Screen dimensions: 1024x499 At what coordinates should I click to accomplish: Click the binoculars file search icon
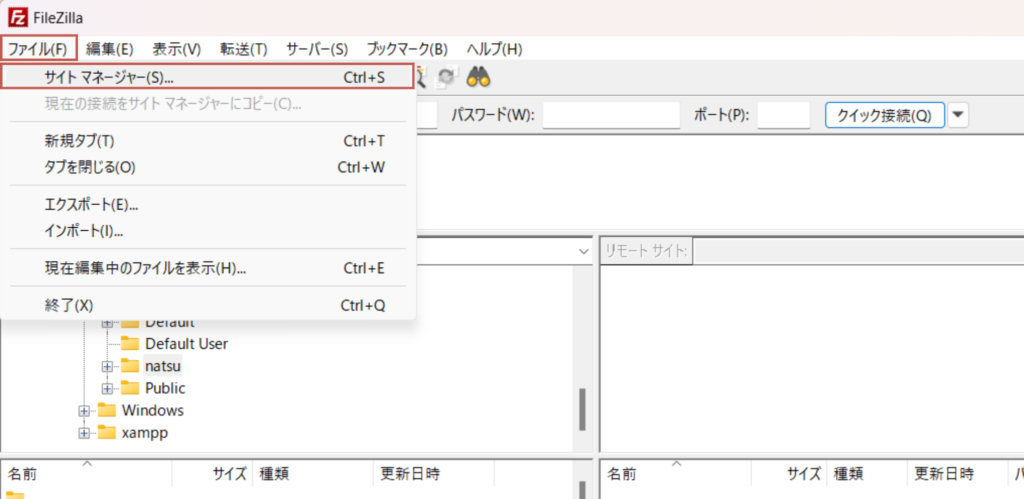click(478, 77)
